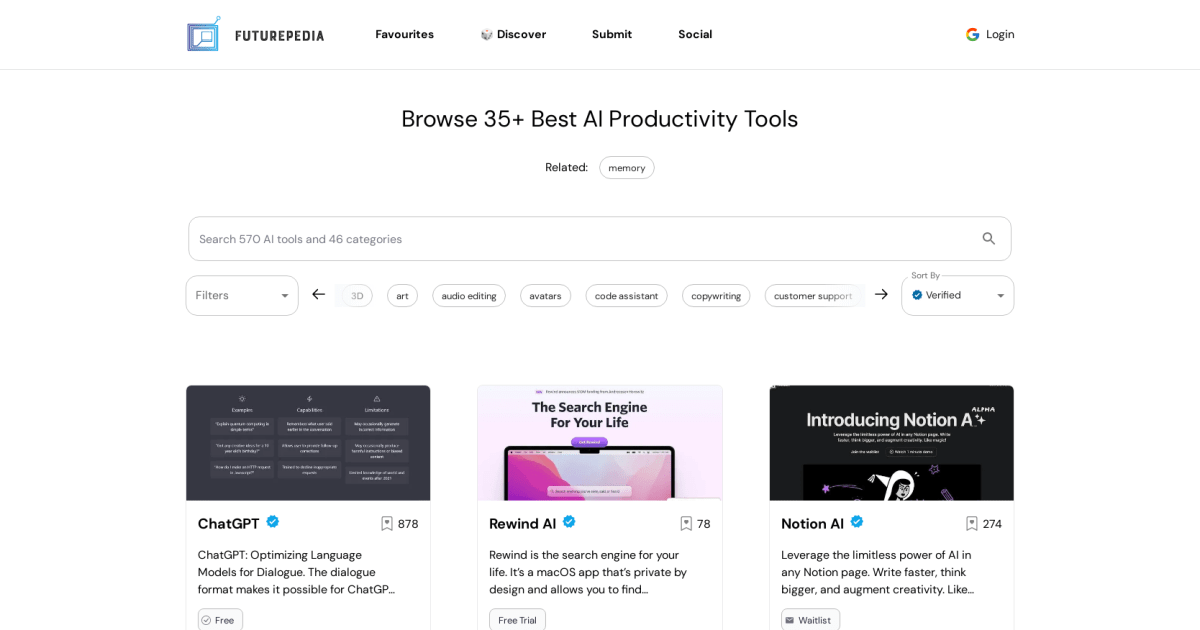Viewport: 1200px width, 630px height.
Task: Bookmark Notion AI using its bookmark icon
Action: [x=972, y=523]
